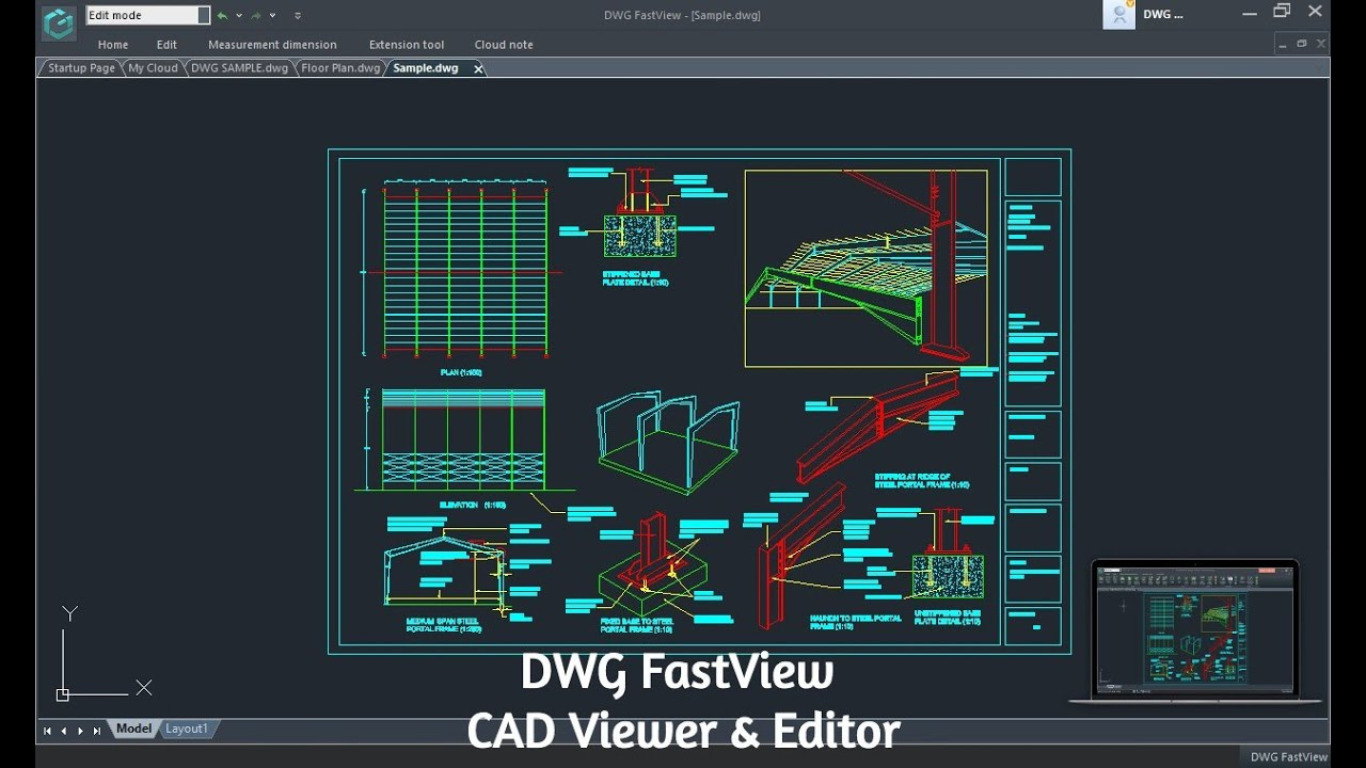Click the DWG FastView logo icon
The height and width of the screenshot is (768, 1366).
tap(58, 20)
